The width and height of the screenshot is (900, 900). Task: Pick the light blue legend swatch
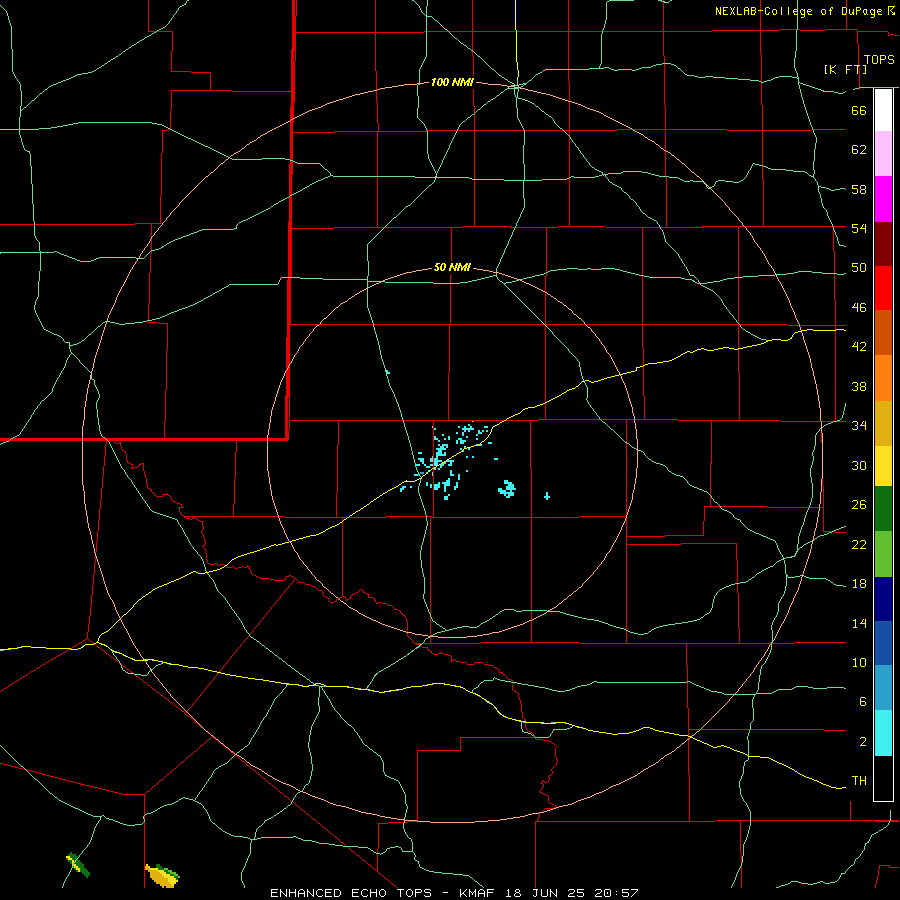[883, 688]
